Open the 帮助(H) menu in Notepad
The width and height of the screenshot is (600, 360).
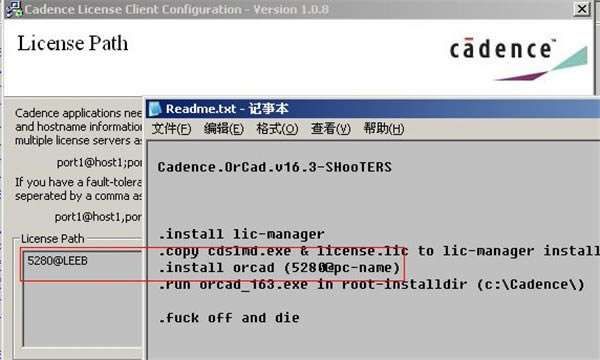[x=384, y=129]
